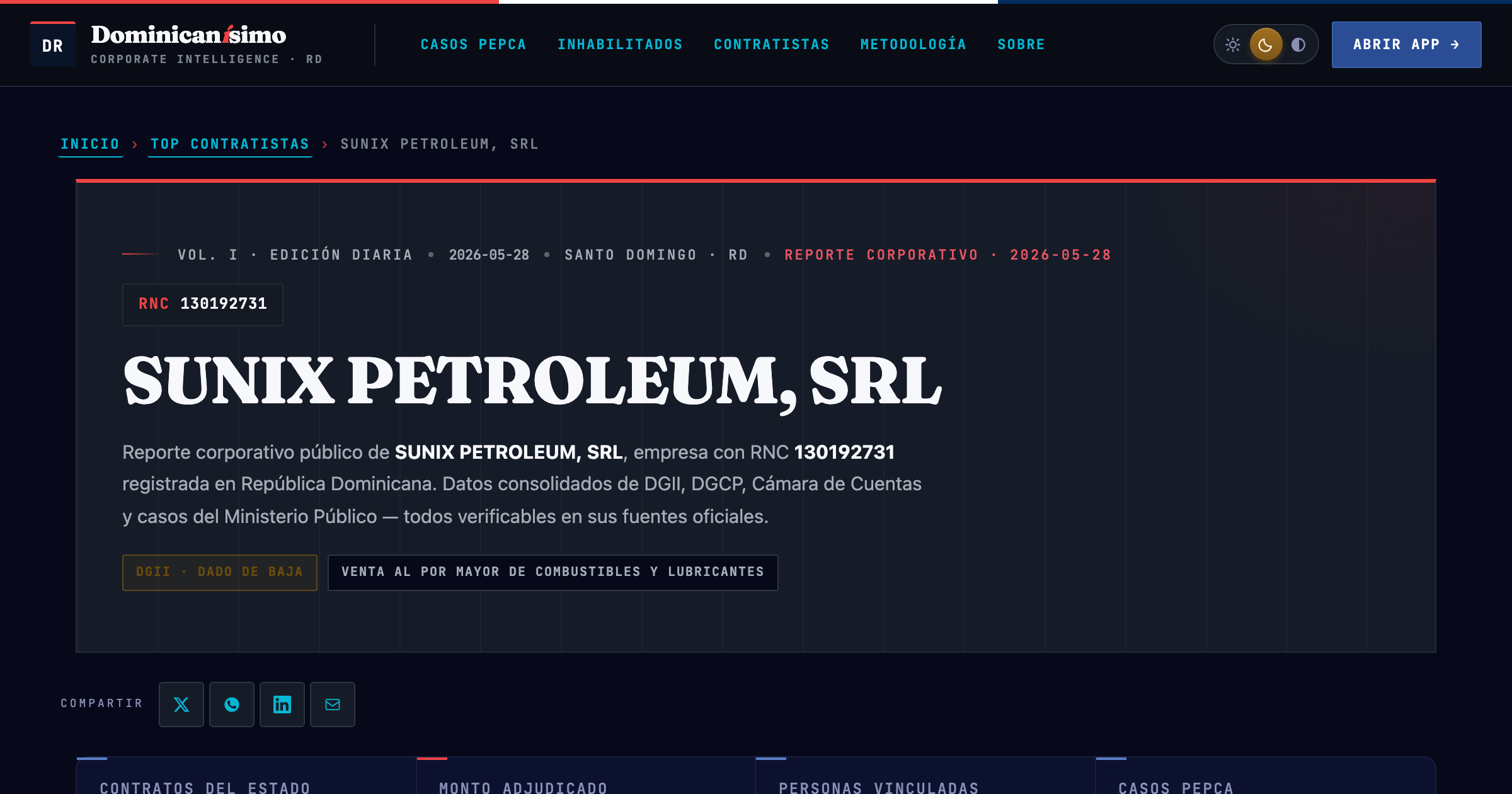Select the Personas Vinculadas card
1512x794 pixels.
click(x=925, y=776)
